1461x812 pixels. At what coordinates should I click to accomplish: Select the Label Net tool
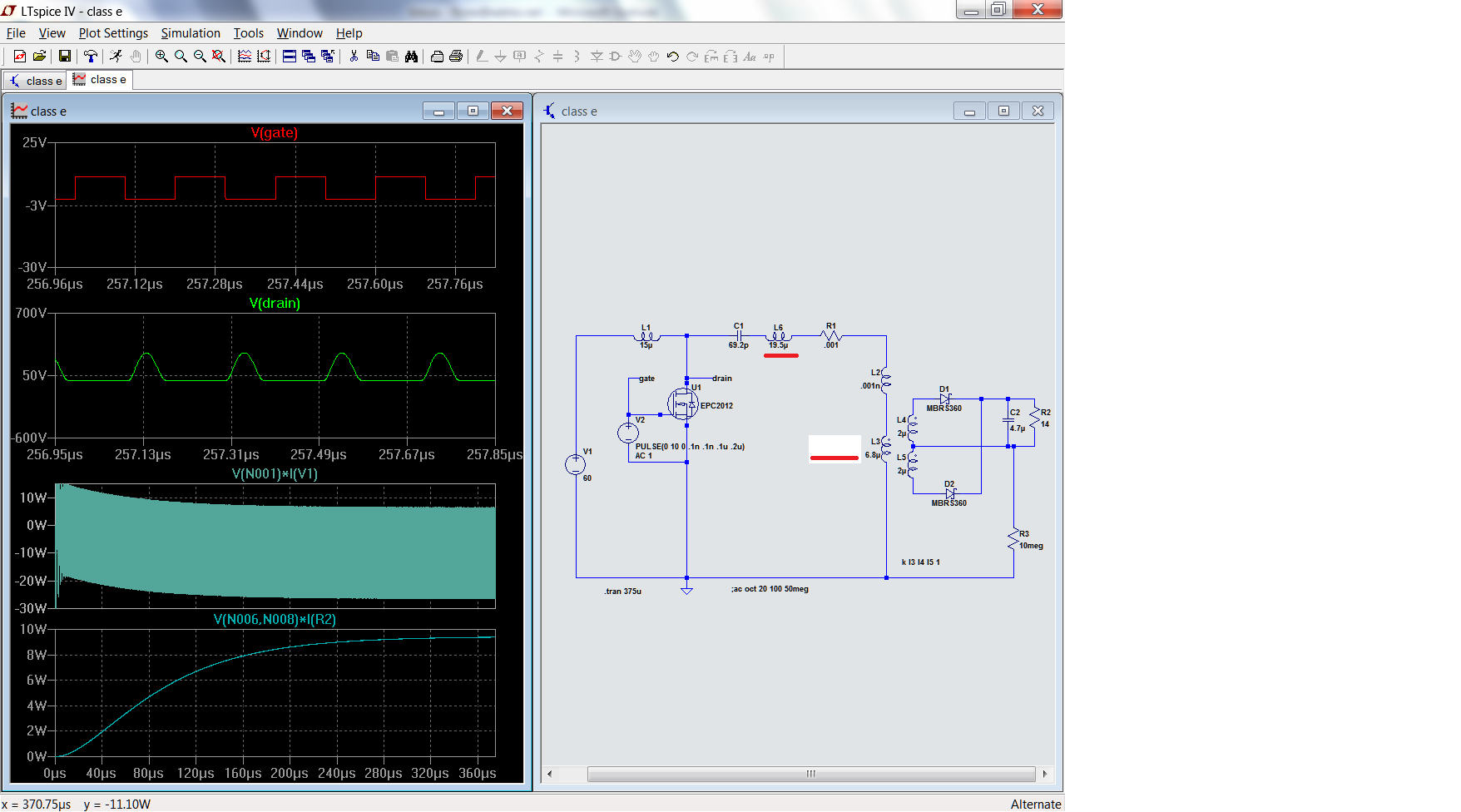(519, 57)
